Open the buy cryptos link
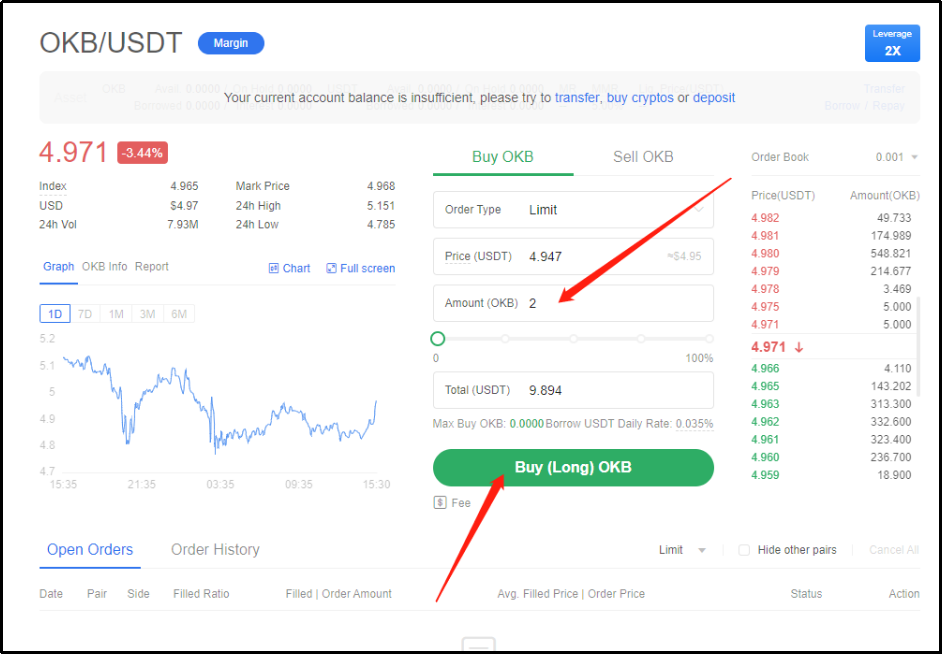This screenshot has width=942, height=654. click(640, 98)
